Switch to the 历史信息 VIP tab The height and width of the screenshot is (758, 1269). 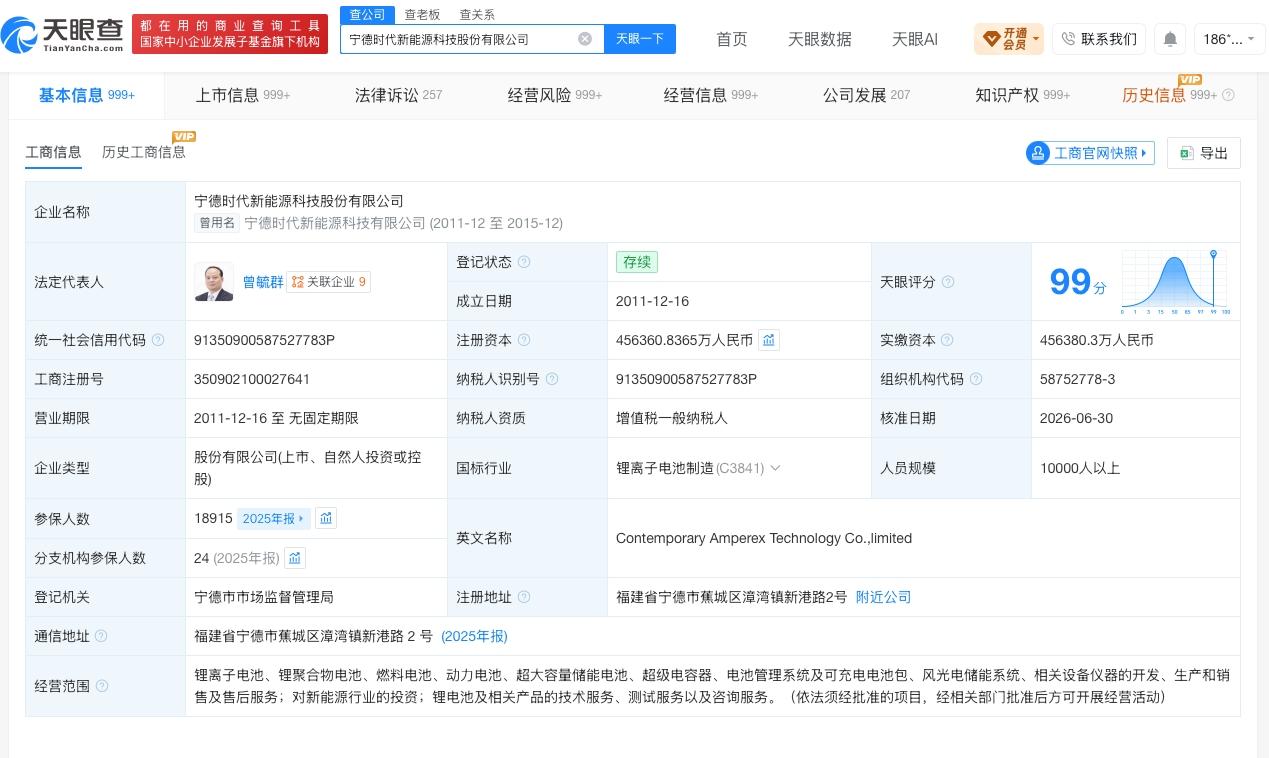click(x=1169, y=95)
